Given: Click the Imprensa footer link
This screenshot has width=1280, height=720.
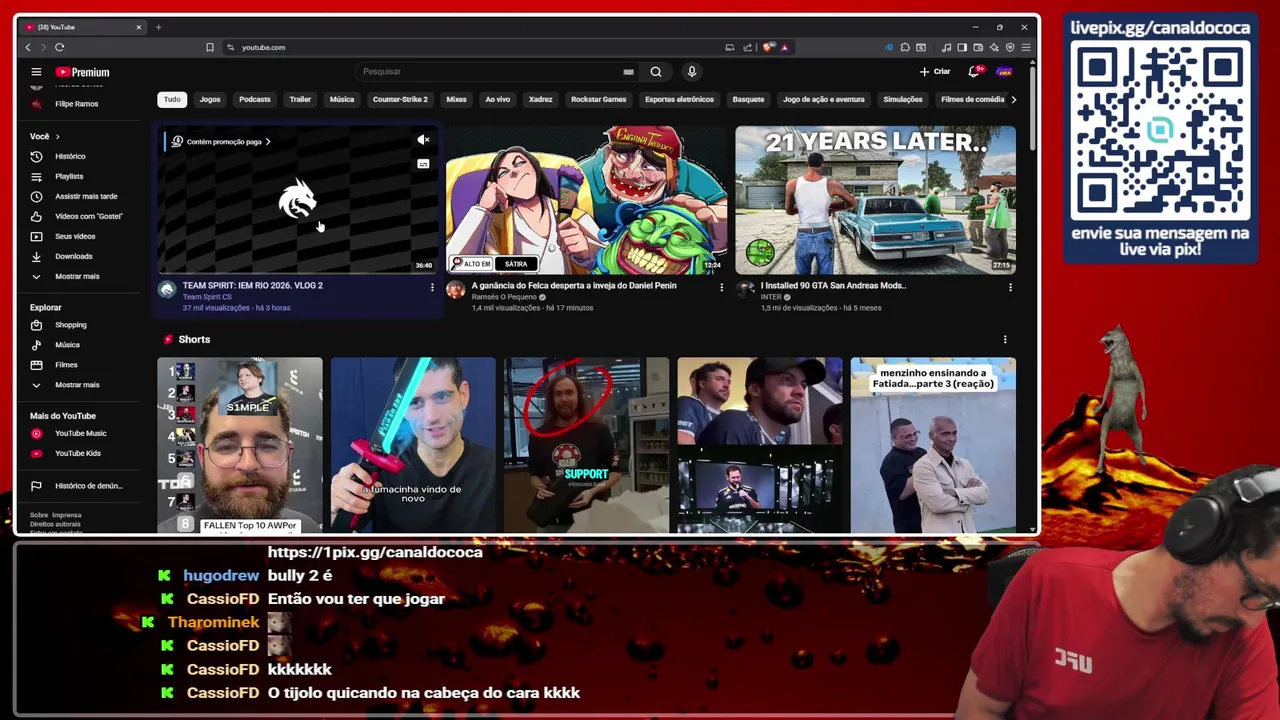Looking at the screenshot, I should tap(67, 515).
